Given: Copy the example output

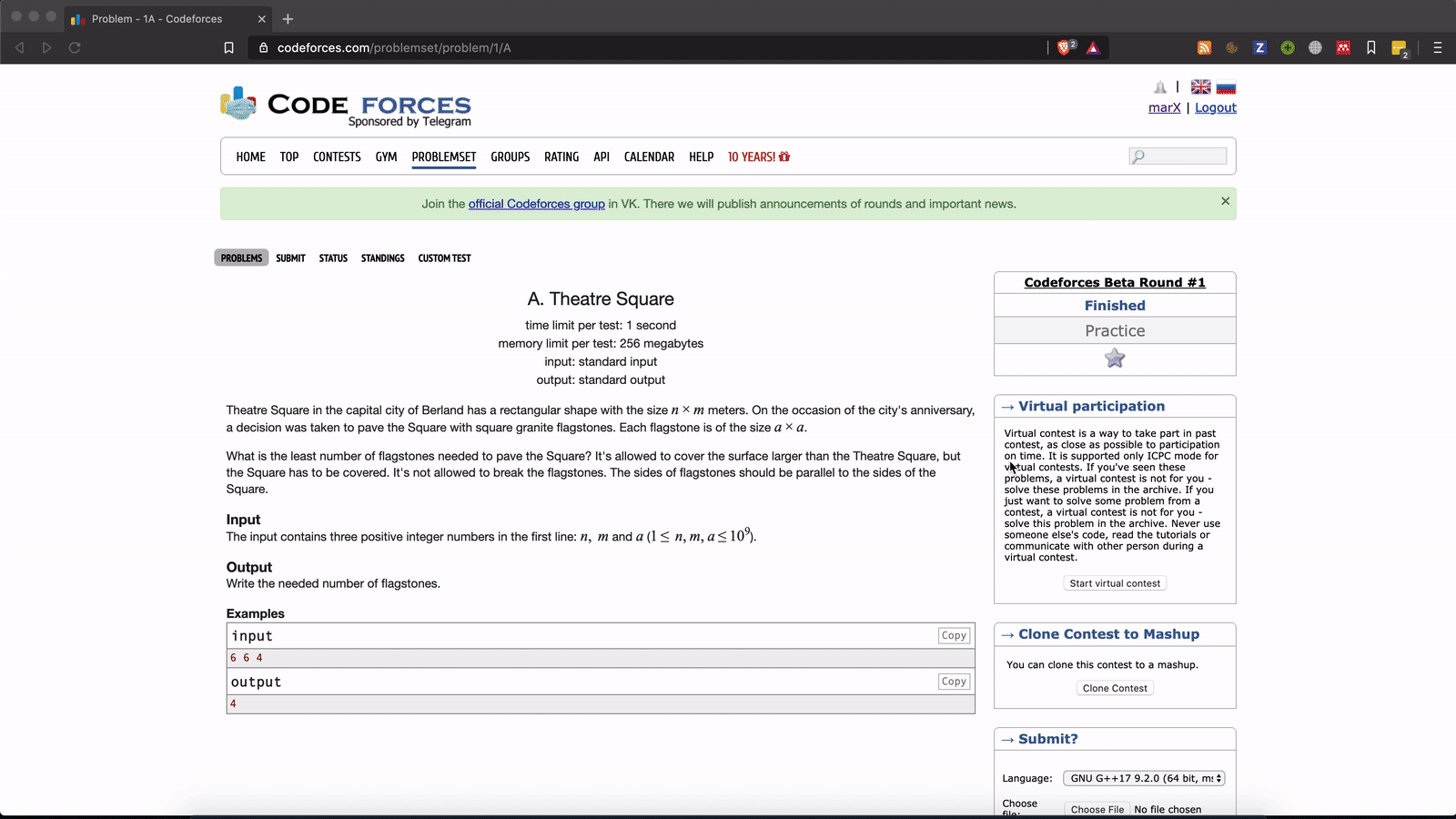Looking at the screenshot, I should tap(954, 682).
